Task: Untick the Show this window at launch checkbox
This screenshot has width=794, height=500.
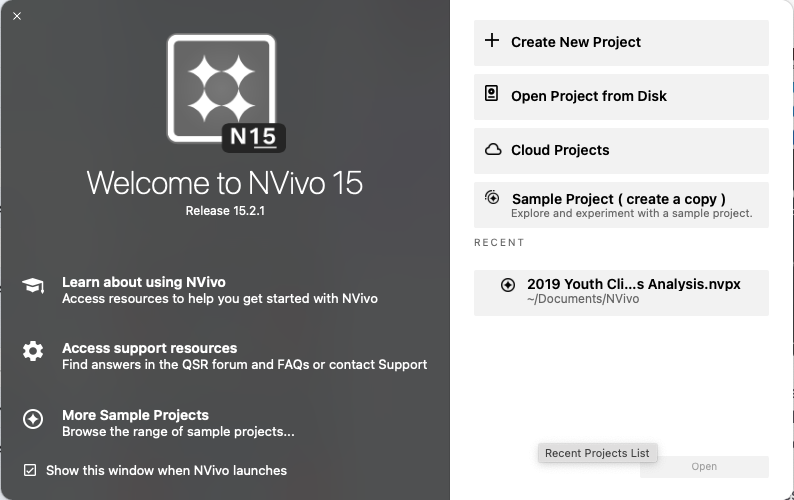Action: pyautogui.click(x=30, y=470)
